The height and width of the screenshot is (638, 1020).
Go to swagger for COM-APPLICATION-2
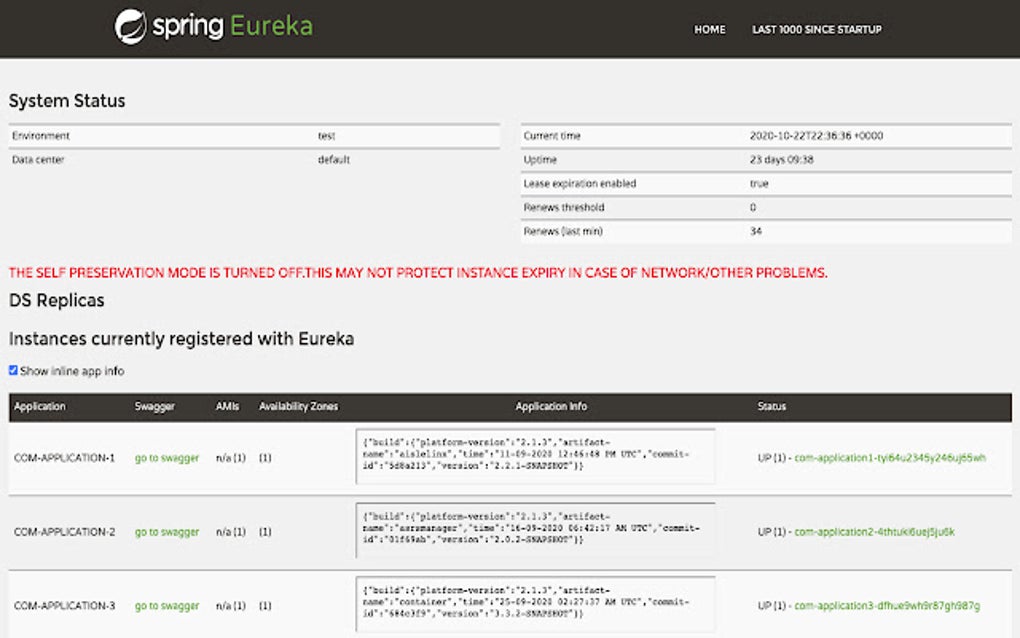167,532
